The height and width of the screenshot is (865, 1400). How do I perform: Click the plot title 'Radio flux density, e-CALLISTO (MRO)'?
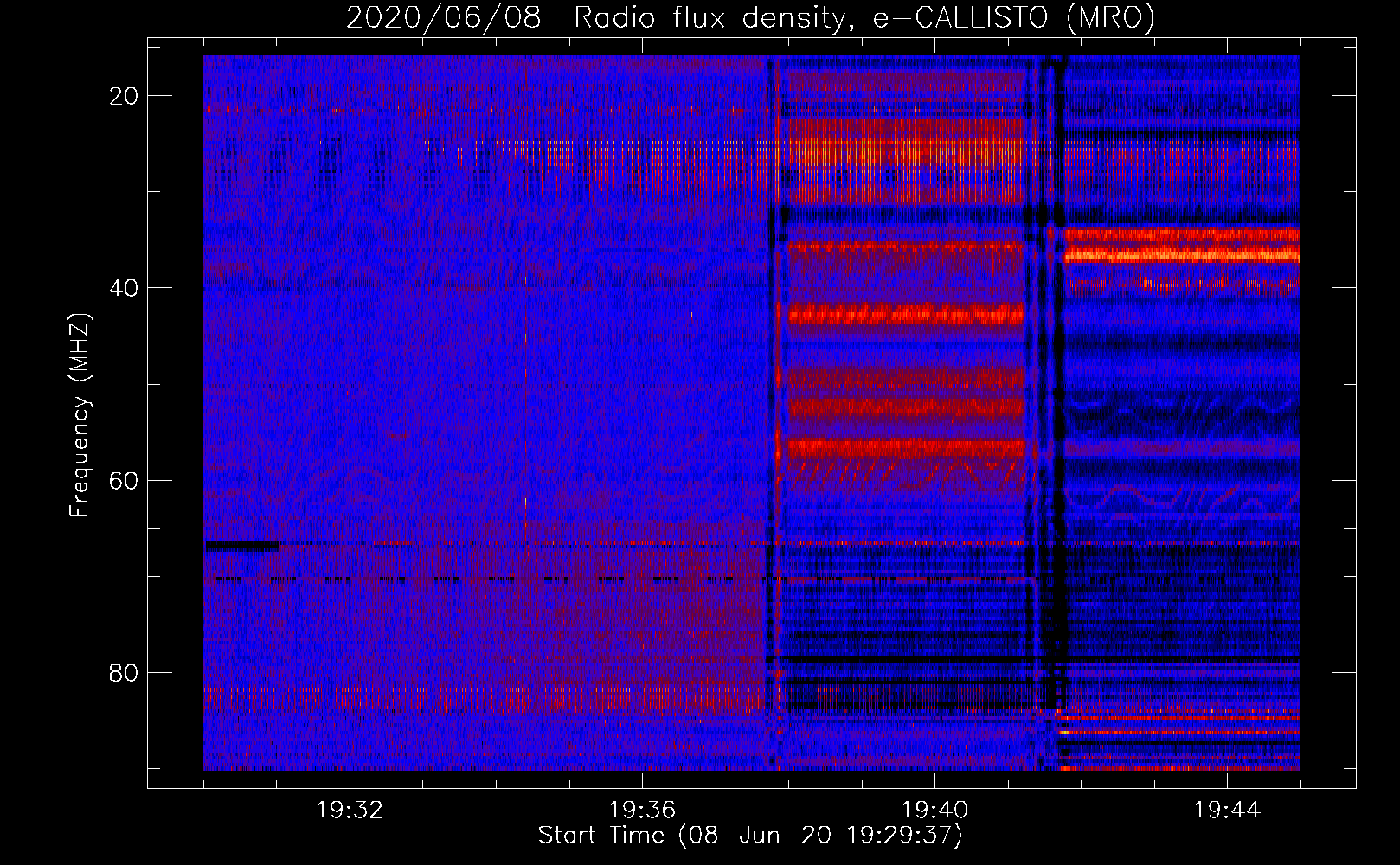click(864, 17)
